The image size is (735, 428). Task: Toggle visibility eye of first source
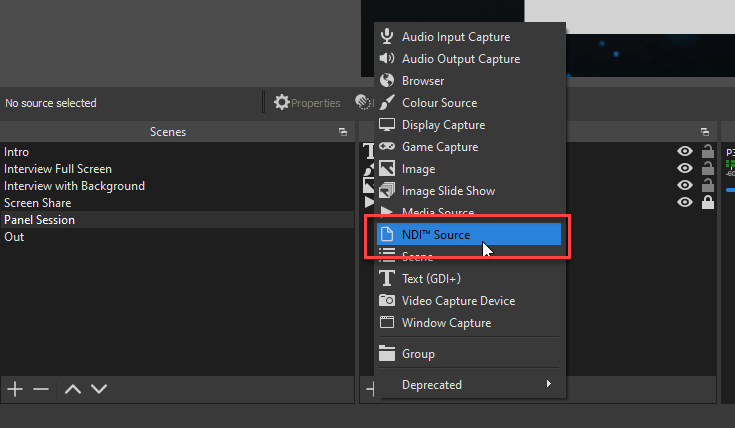(685, 151)
